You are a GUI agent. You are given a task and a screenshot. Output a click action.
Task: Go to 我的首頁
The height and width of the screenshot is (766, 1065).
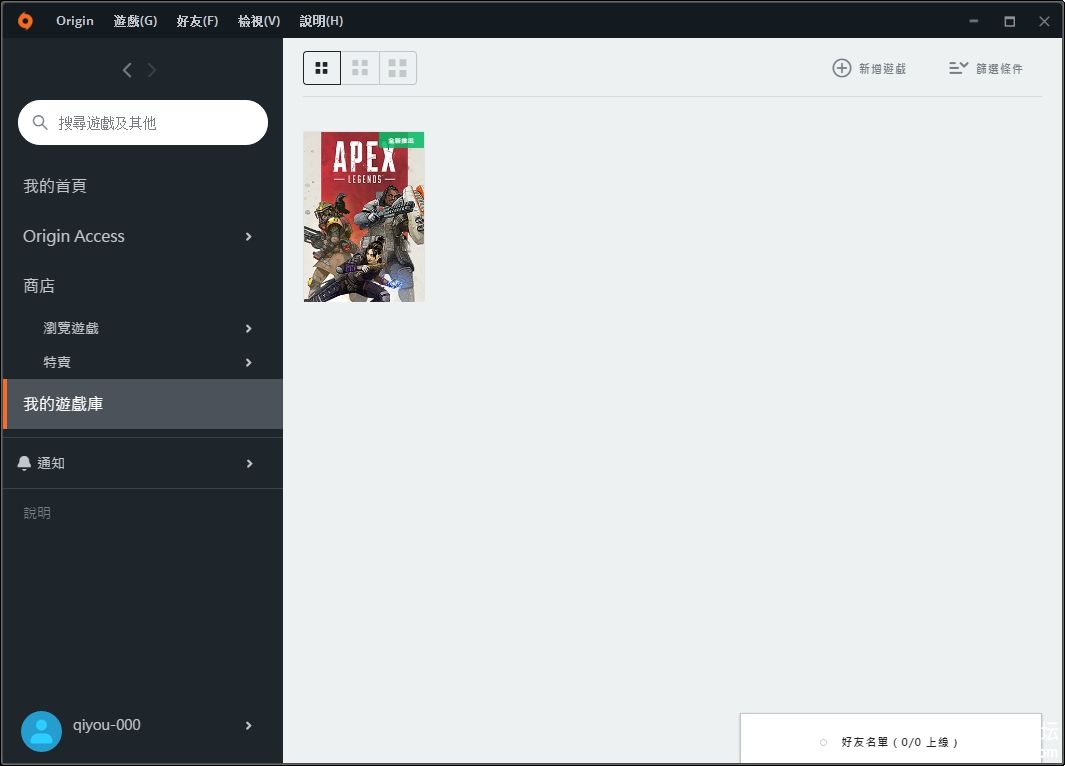point(55,186)
